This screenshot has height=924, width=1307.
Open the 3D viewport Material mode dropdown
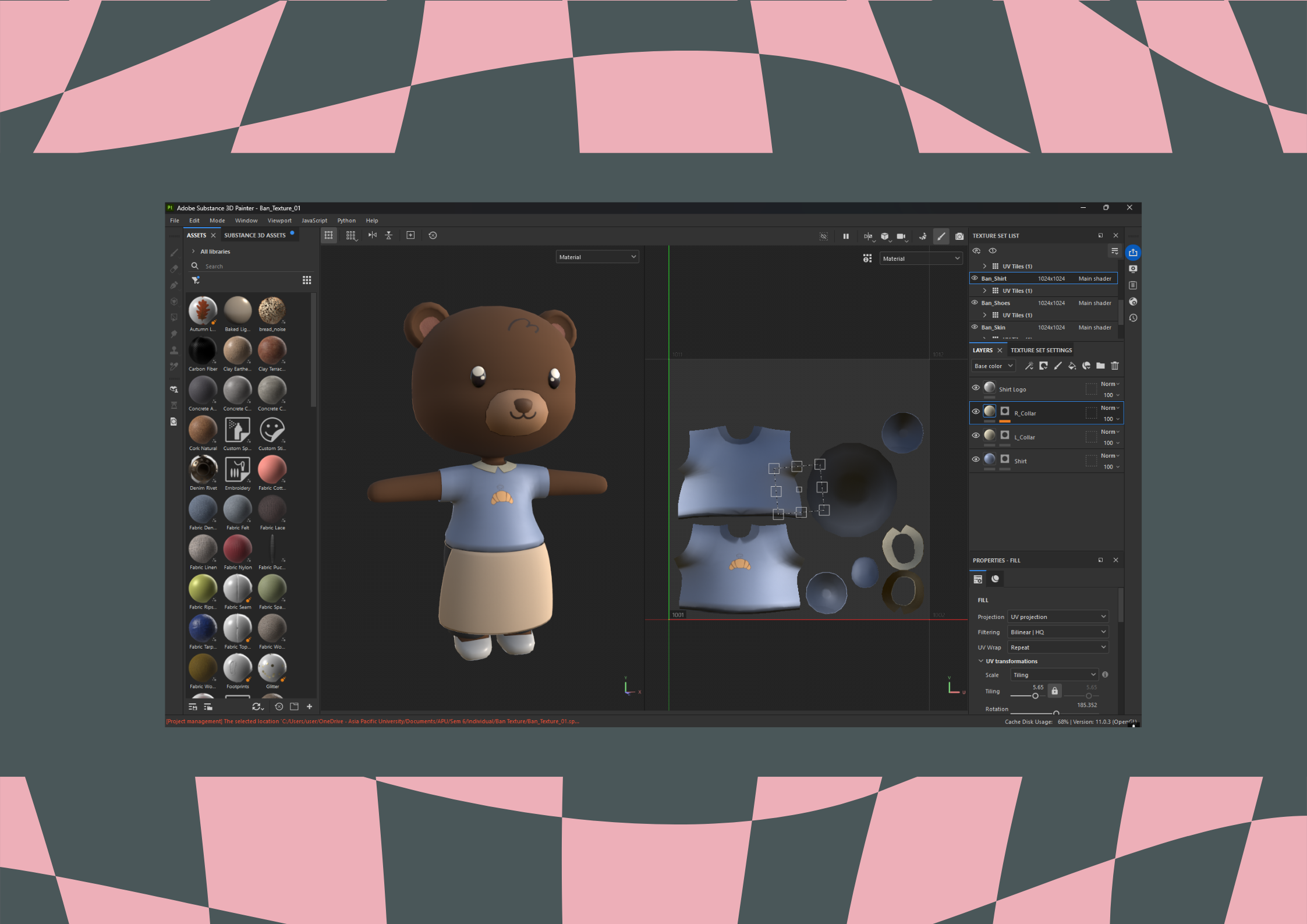click(x=597, y=257)
